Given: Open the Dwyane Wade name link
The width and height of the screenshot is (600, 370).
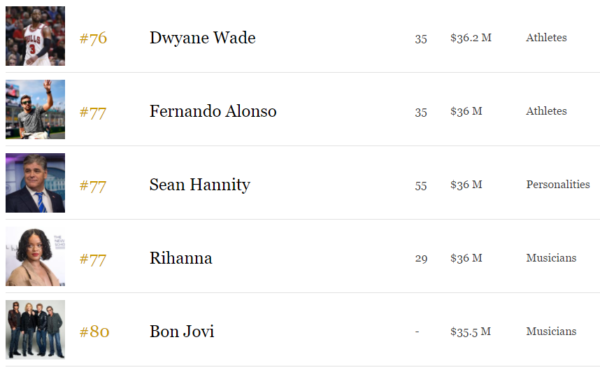Looking at the screenshot, I should click(202, 38).
